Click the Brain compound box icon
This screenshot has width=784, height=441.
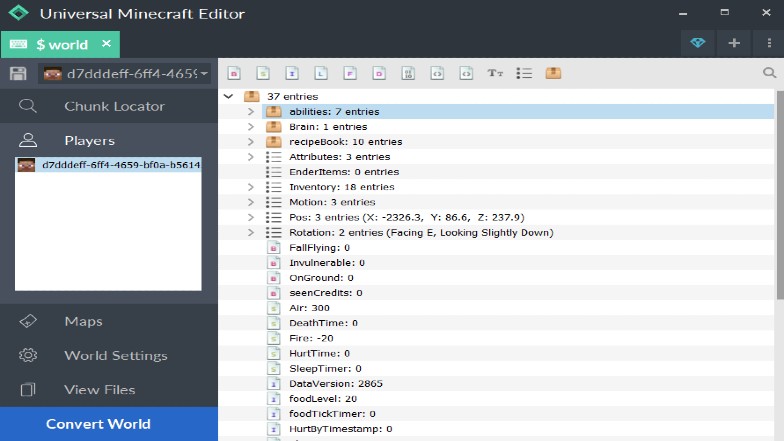click(x=274, y=126)
